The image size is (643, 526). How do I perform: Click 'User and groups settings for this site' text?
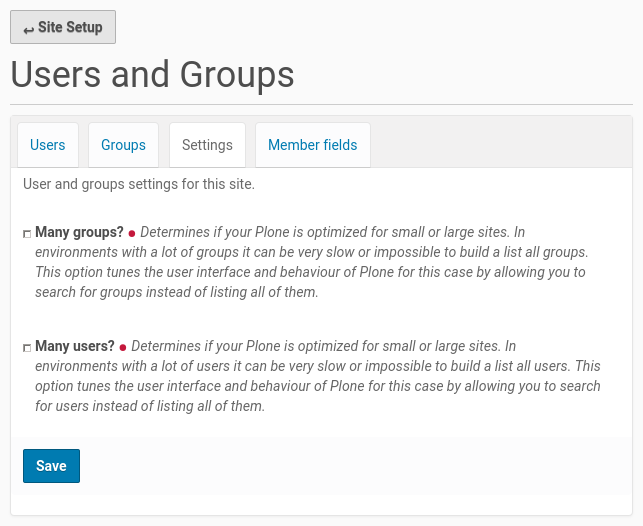(x=139, y=184)
